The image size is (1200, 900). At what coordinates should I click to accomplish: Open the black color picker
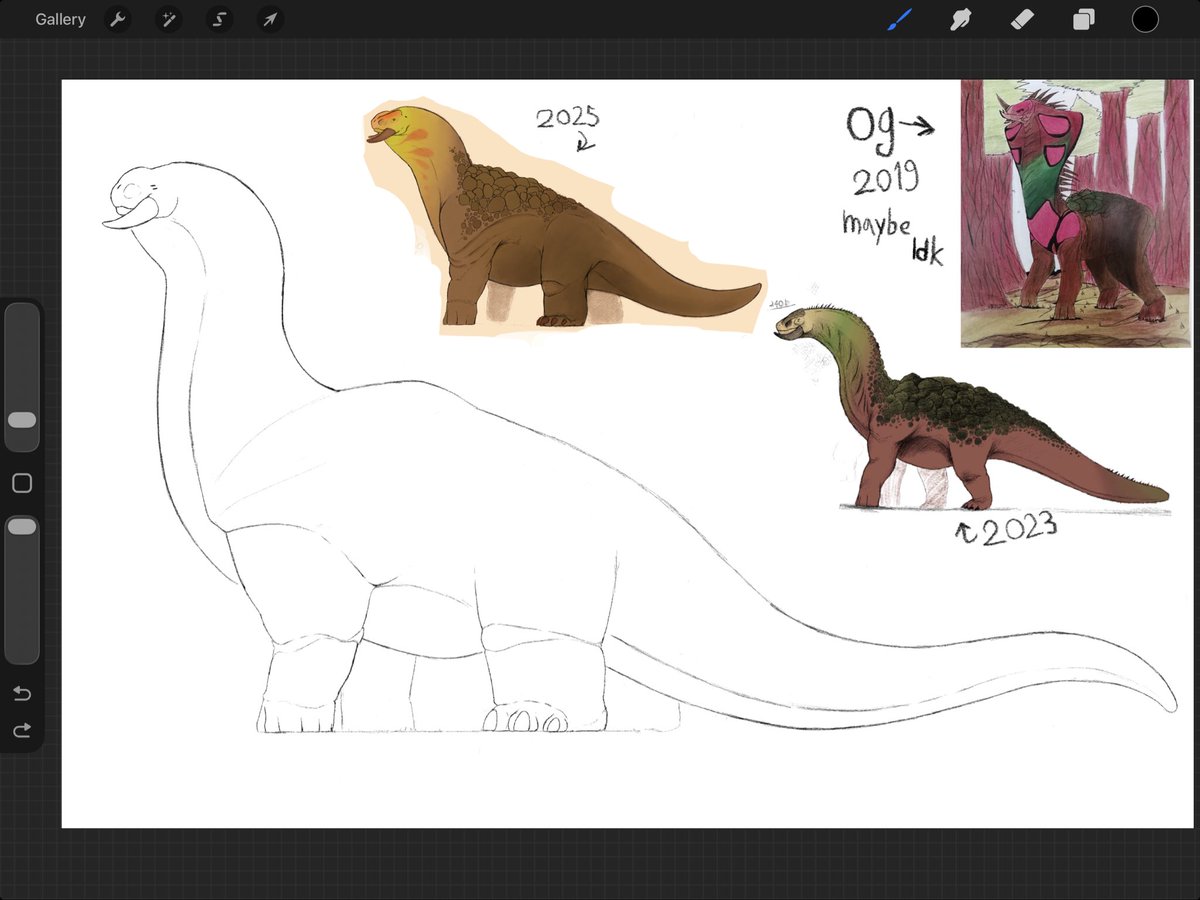point(1145,19)
